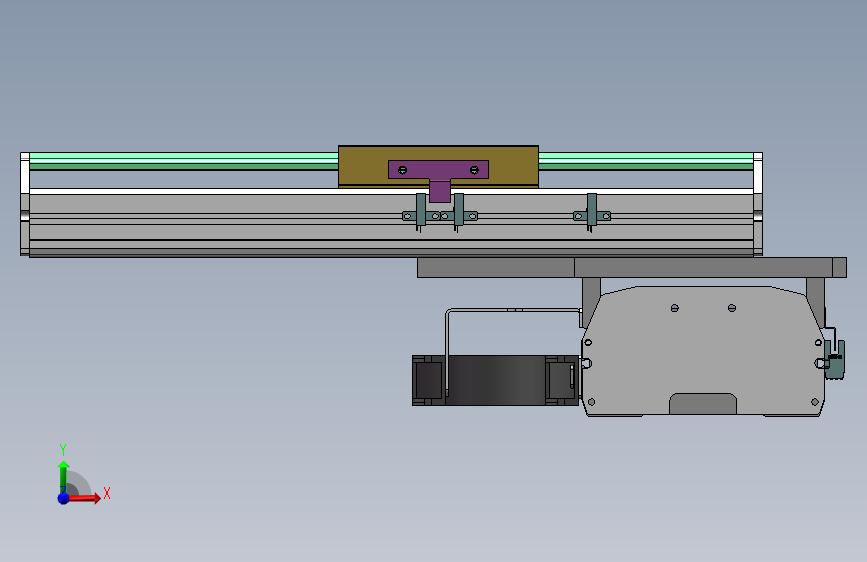This screenshot has height=562, width=867.
Task: Select the black motor block below the rail
Action: 495,381
